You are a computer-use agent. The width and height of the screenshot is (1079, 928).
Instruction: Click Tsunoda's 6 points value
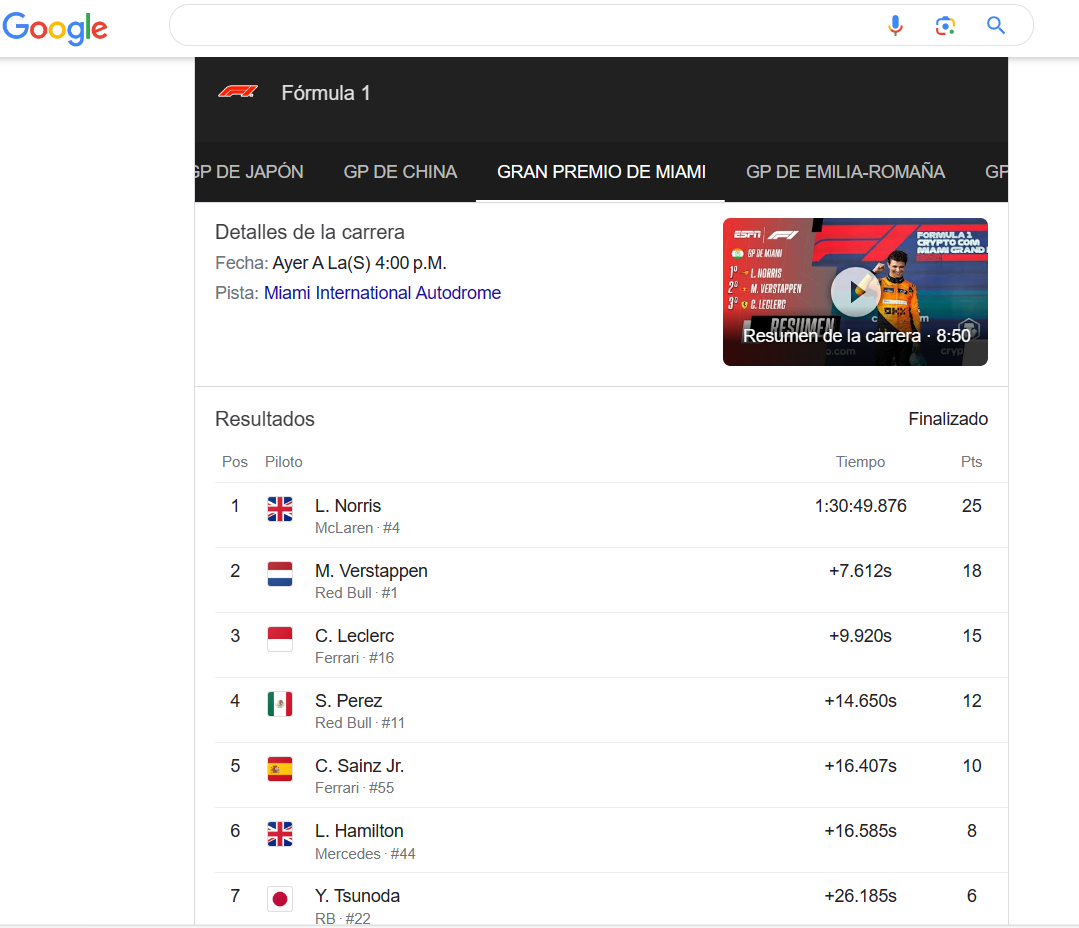[x=972, y=896]
